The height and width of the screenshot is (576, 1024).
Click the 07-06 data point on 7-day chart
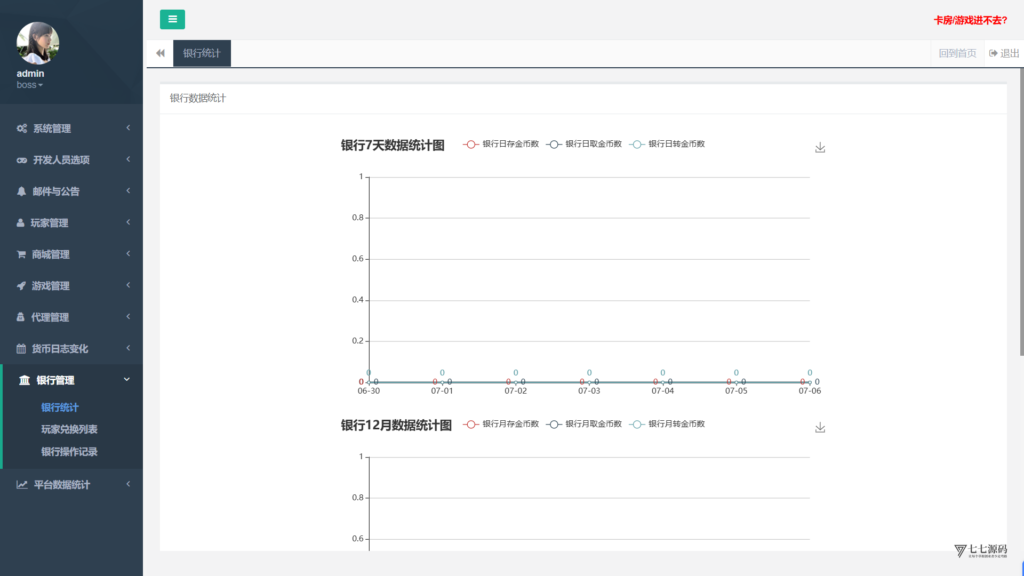(x=810, y=382)
